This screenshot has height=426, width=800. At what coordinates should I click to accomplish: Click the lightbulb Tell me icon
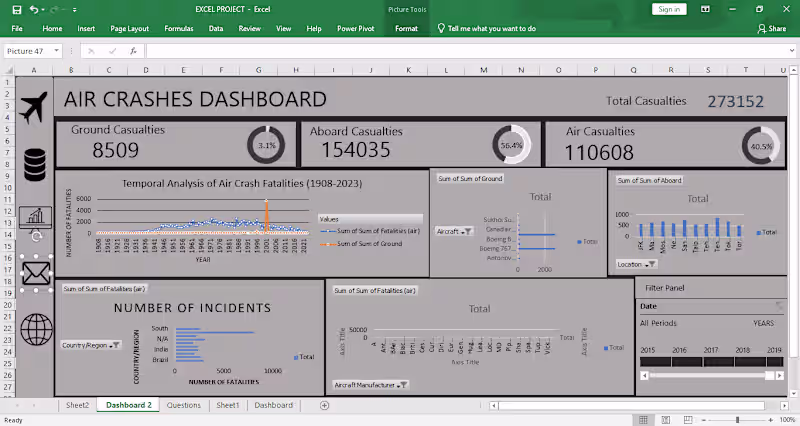441,29
